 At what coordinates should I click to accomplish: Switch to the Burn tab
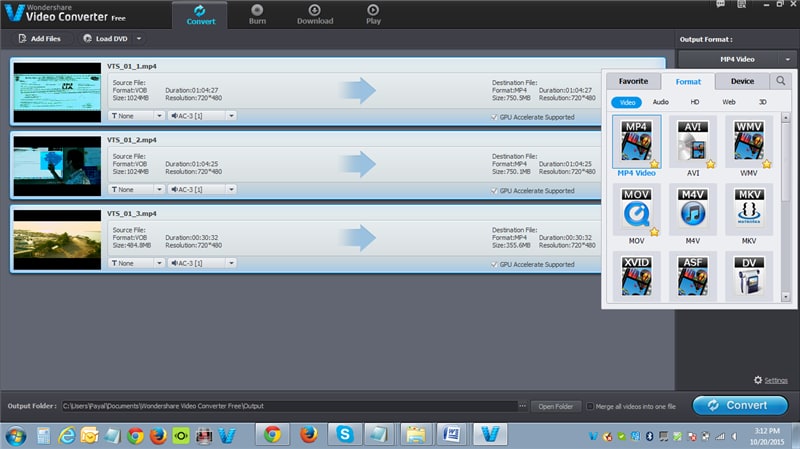257,15
